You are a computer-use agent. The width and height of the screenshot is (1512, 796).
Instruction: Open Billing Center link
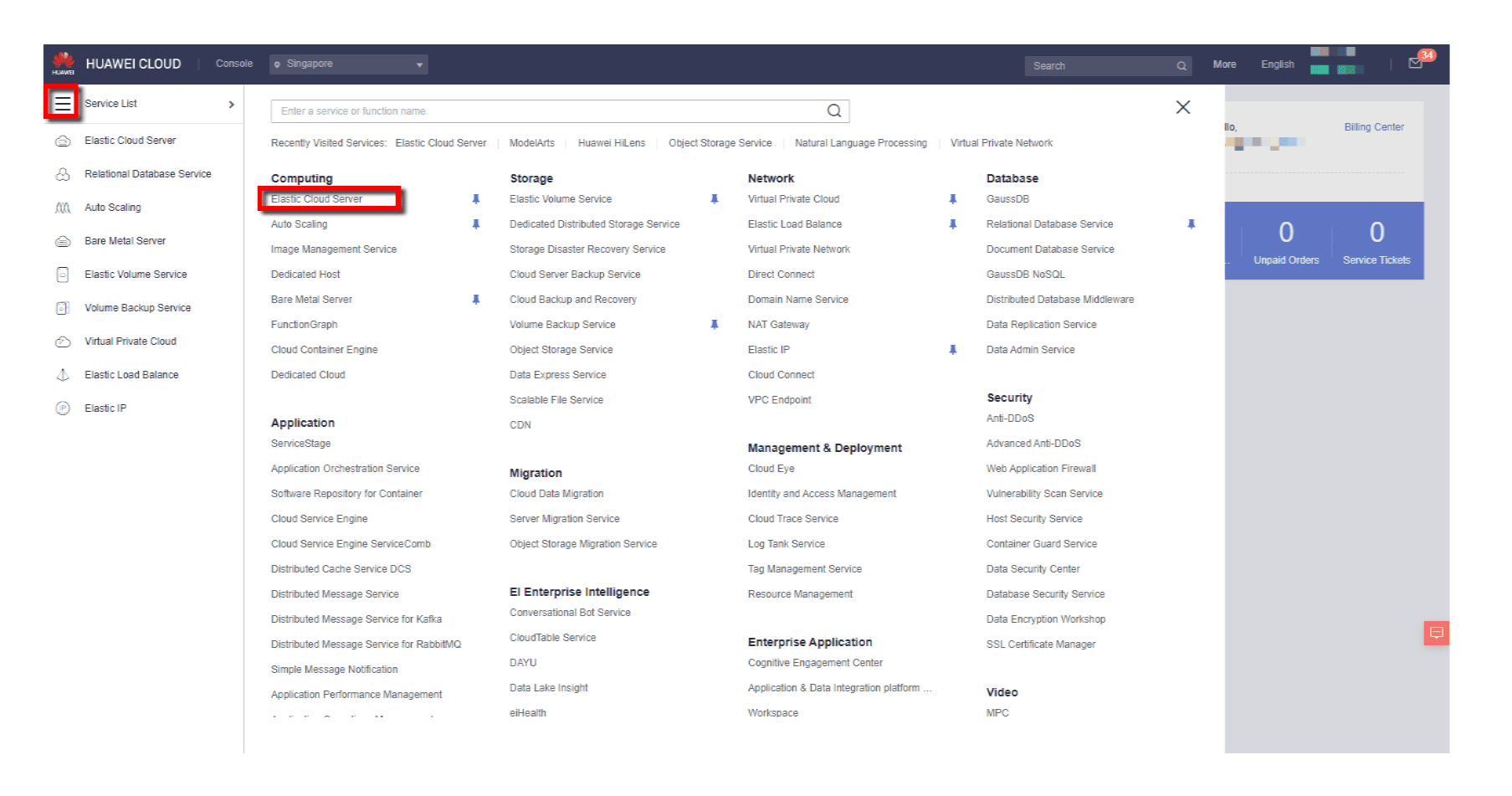click(1374, 127)
